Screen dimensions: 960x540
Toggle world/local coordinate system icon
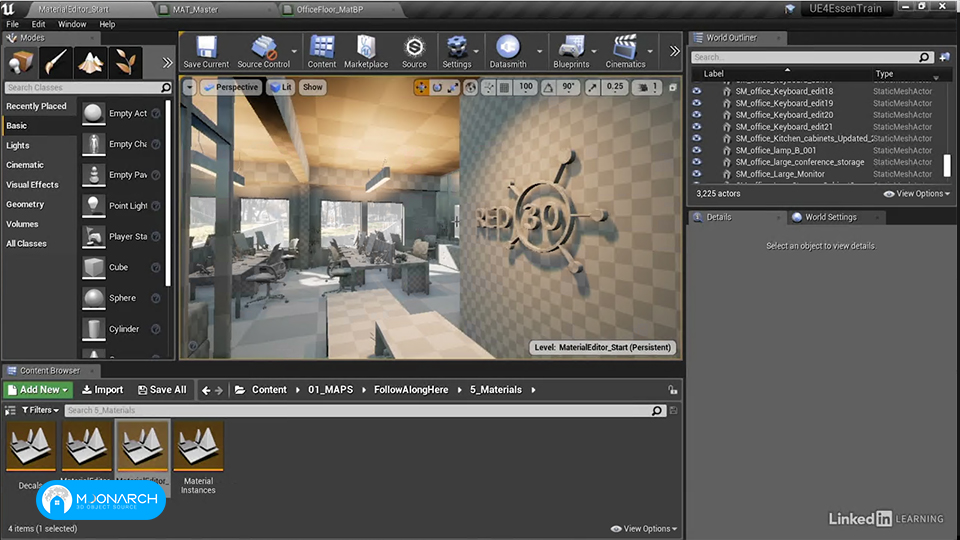(x=470, y=88)
